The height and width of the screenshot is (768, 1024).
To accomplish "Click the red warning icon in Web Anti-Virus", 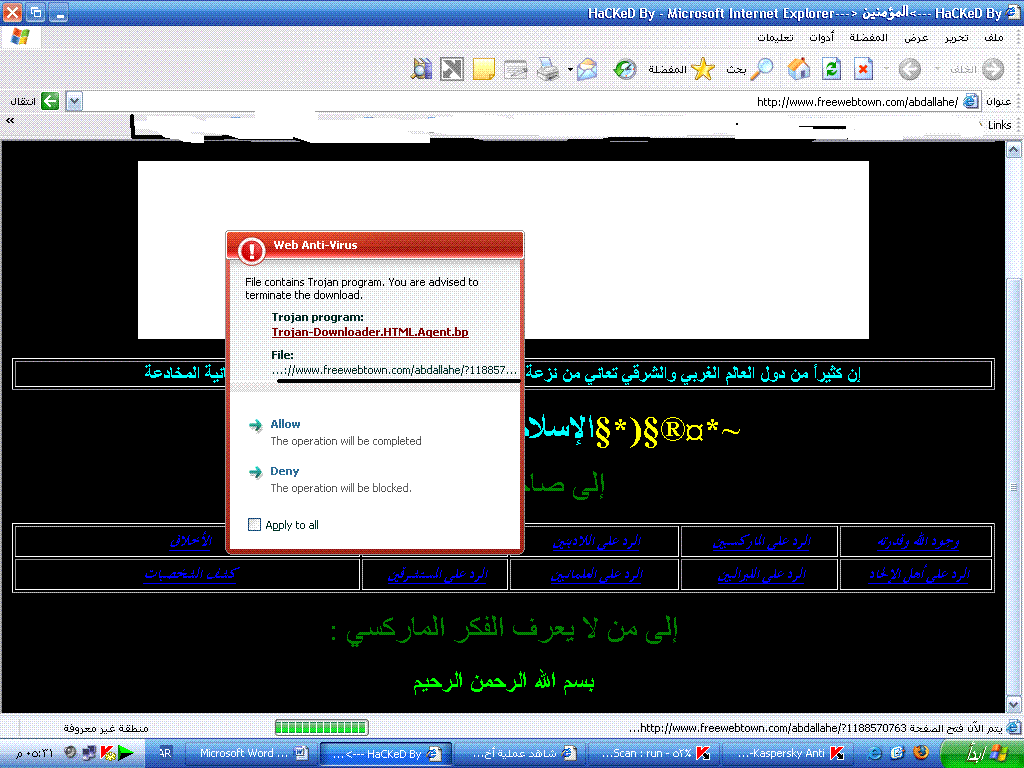I will pos(251,250).
